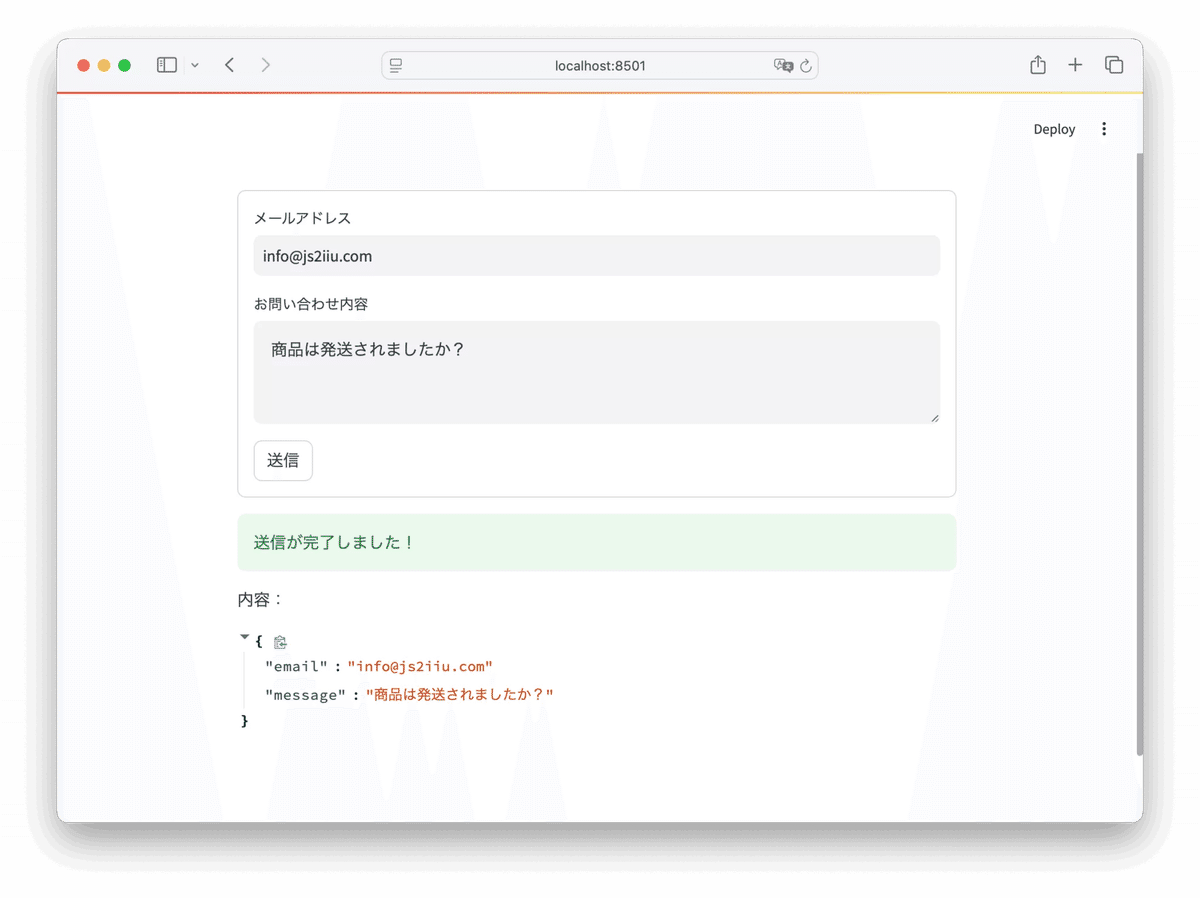Toggle the Safari sidebar icon
The width and height of the screenshot is (1200, 898).
[166, 64]
